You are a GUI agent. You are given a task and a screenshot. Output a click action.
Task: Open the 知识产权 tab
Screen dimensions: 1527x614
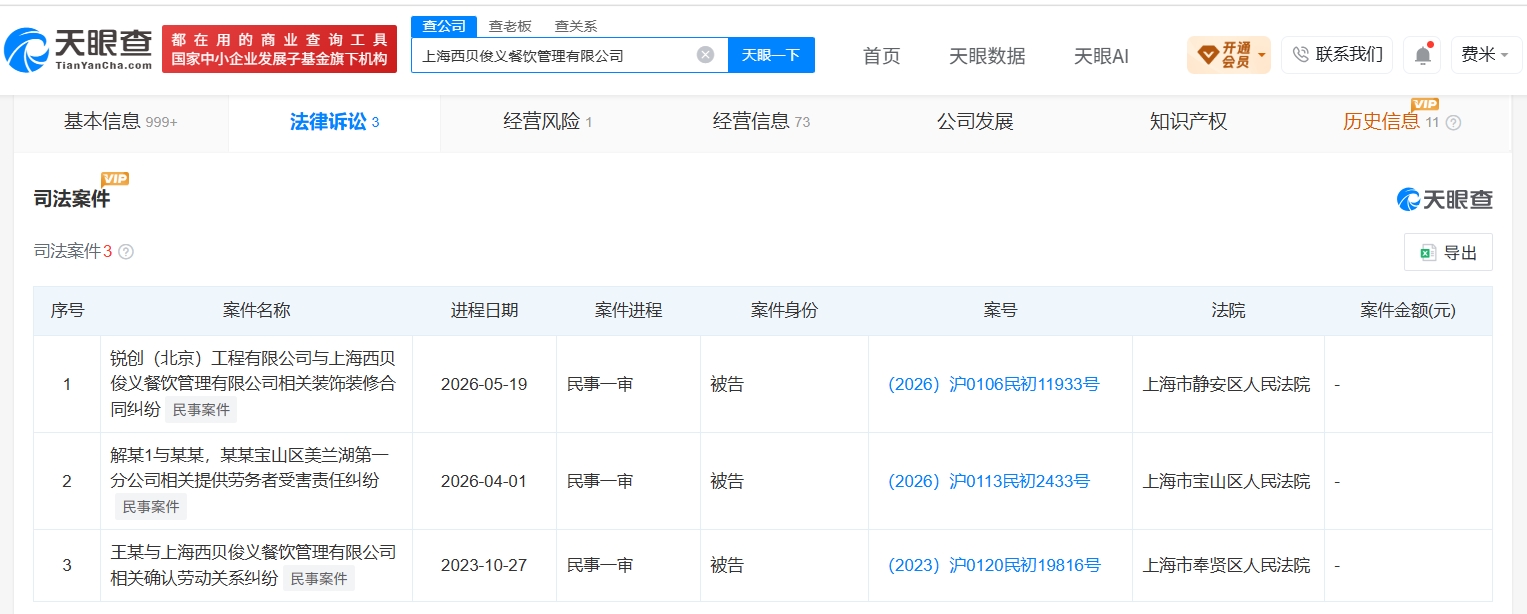pos(1188,122)
